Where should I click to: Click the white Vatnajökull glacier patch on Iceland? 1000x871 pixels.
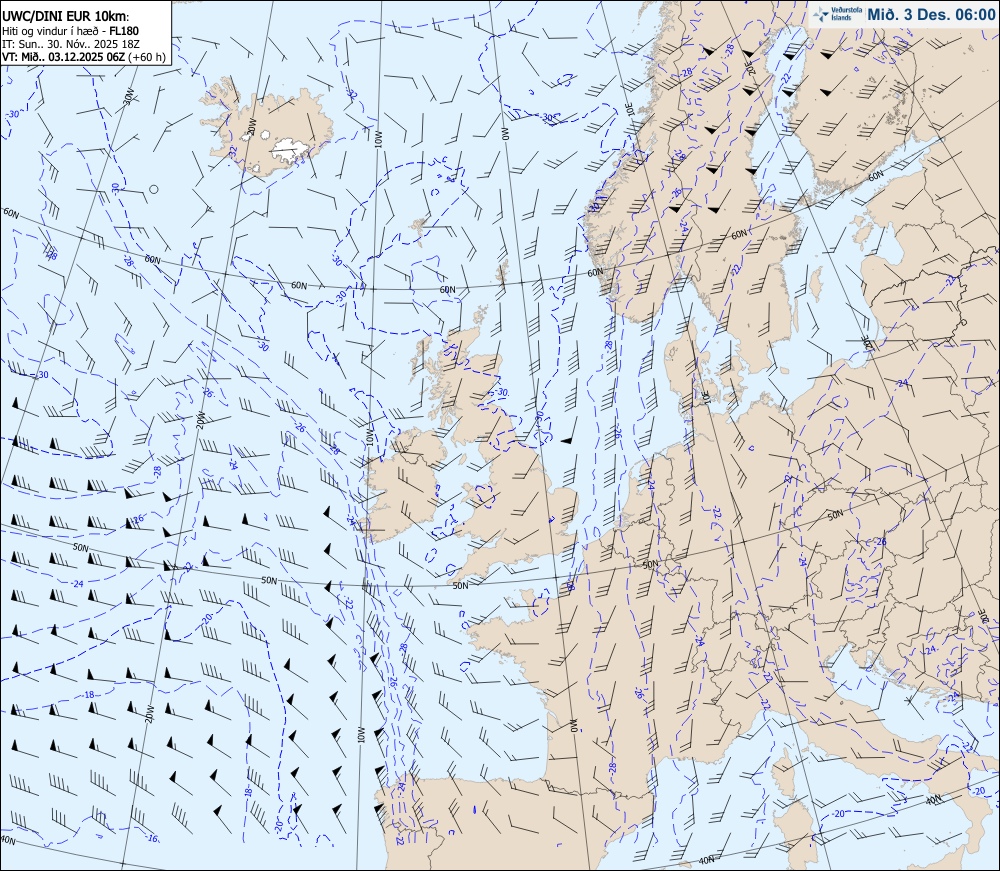pos(291,151)
